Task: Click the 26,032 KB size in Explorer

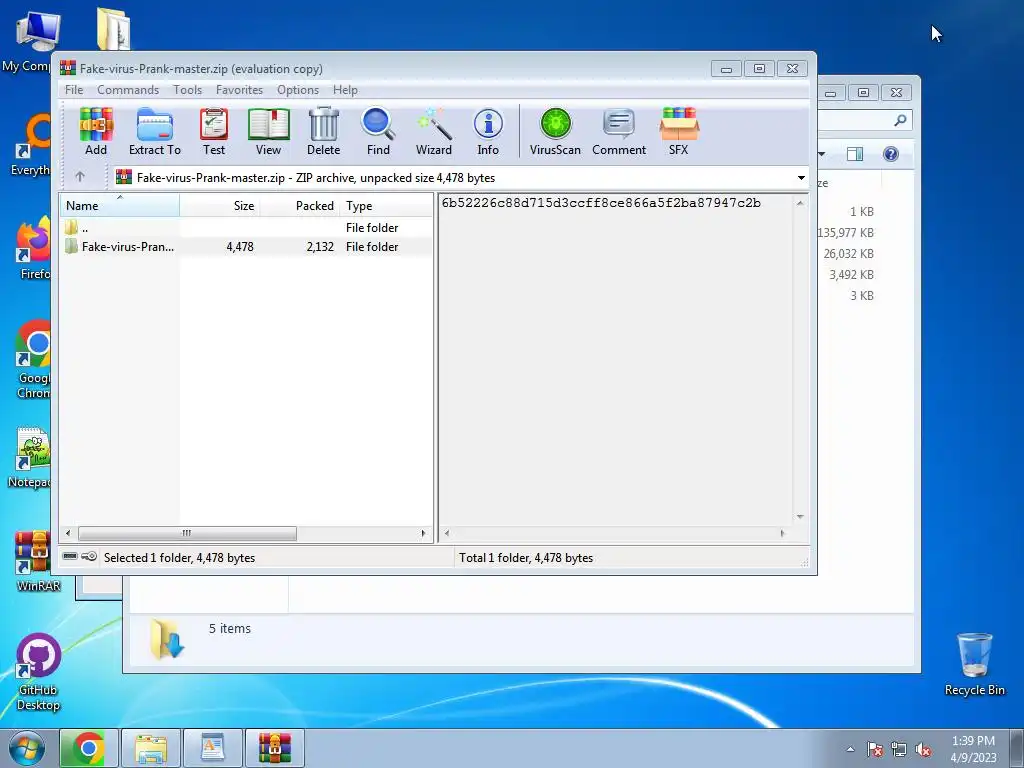Action: point(848,253)
